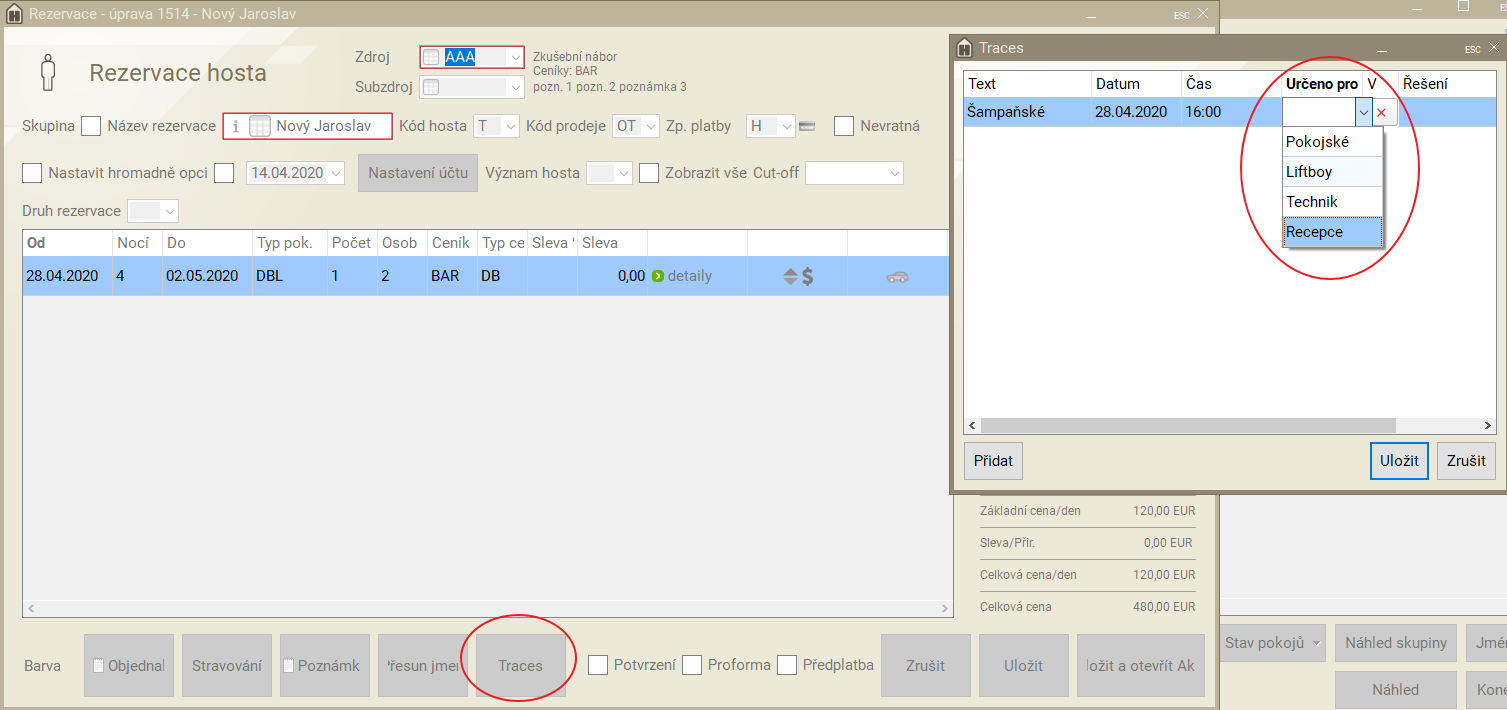Click the grid icon in Zdroj field

[431, 57]
